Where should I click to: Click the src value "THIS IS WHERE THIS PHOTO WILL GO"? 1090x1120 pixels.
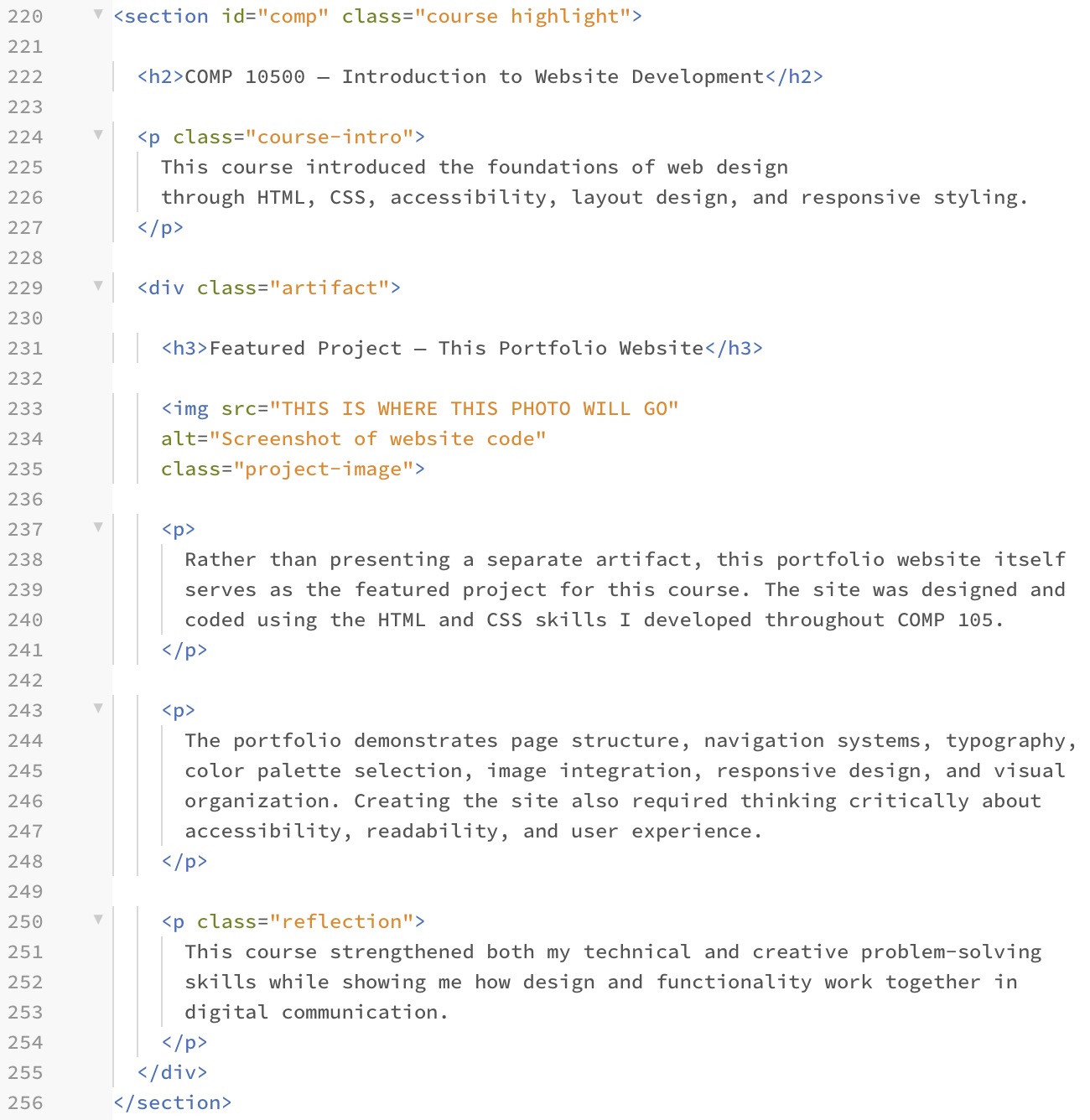475,409
